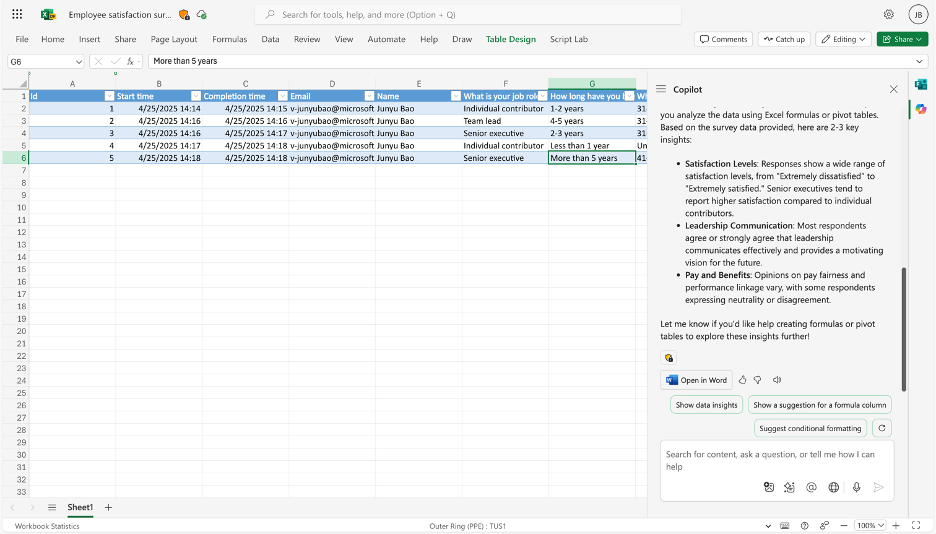
Task: Open the app launcher waffle icon
Action: coord(17,15)
